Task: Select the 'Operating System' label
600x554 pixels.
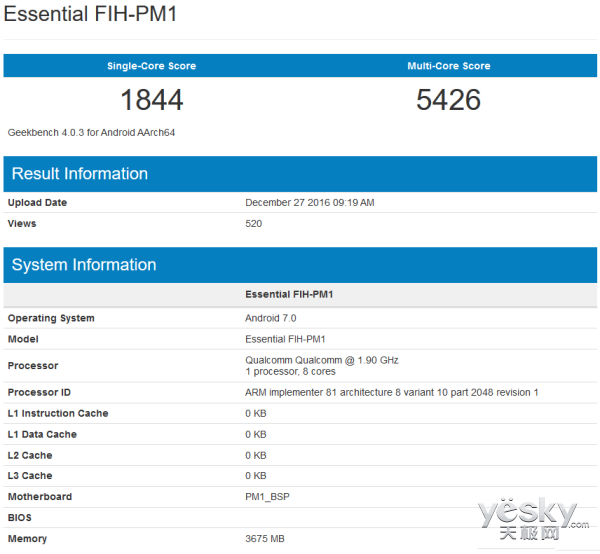Action: click(51, 318)
